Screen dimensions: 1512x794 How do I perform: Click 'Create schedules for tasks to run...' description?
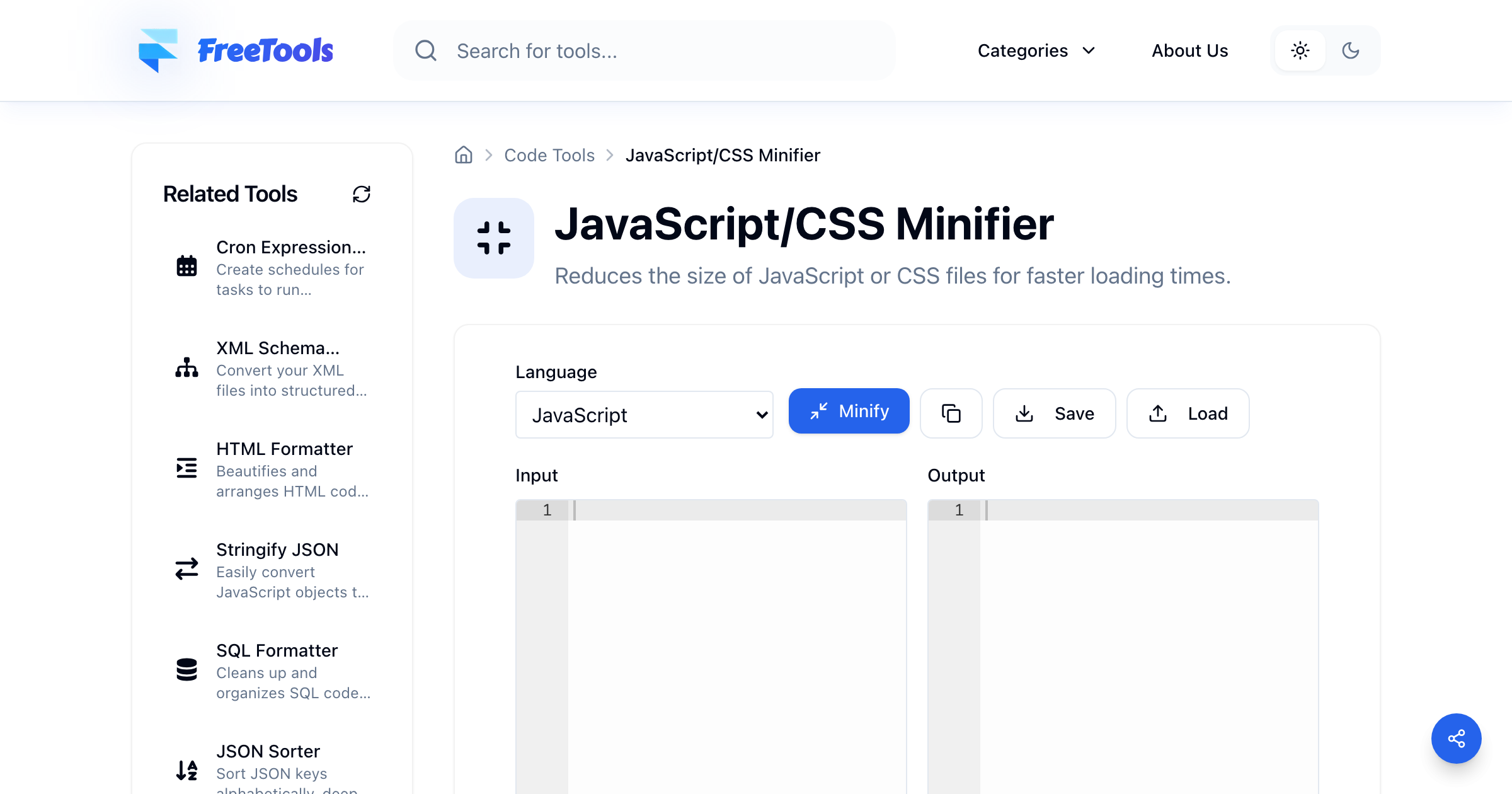(290, 280)
